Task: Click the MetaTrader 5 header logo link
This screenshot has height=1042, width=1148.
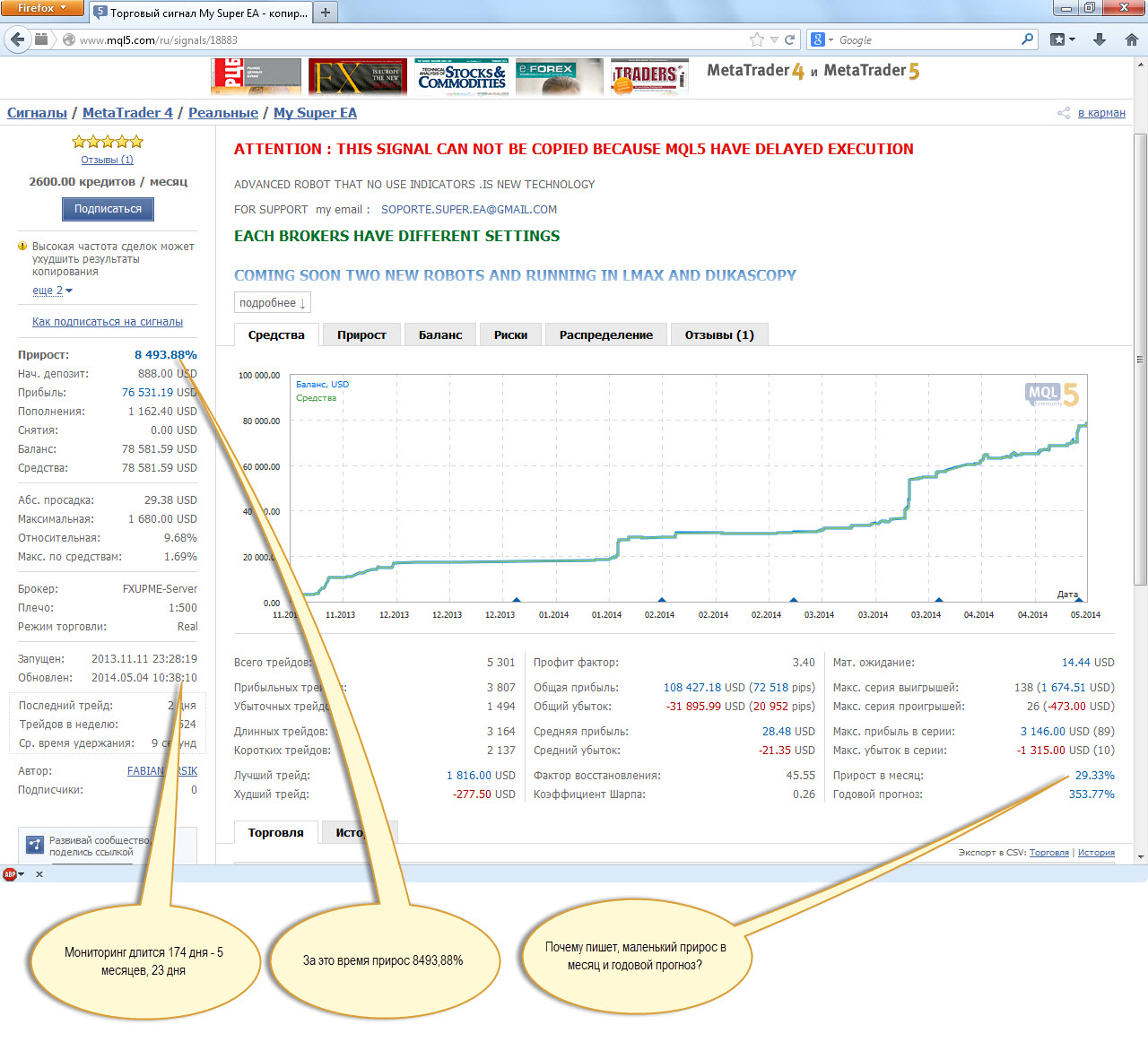Action: [x=872, y=71]
